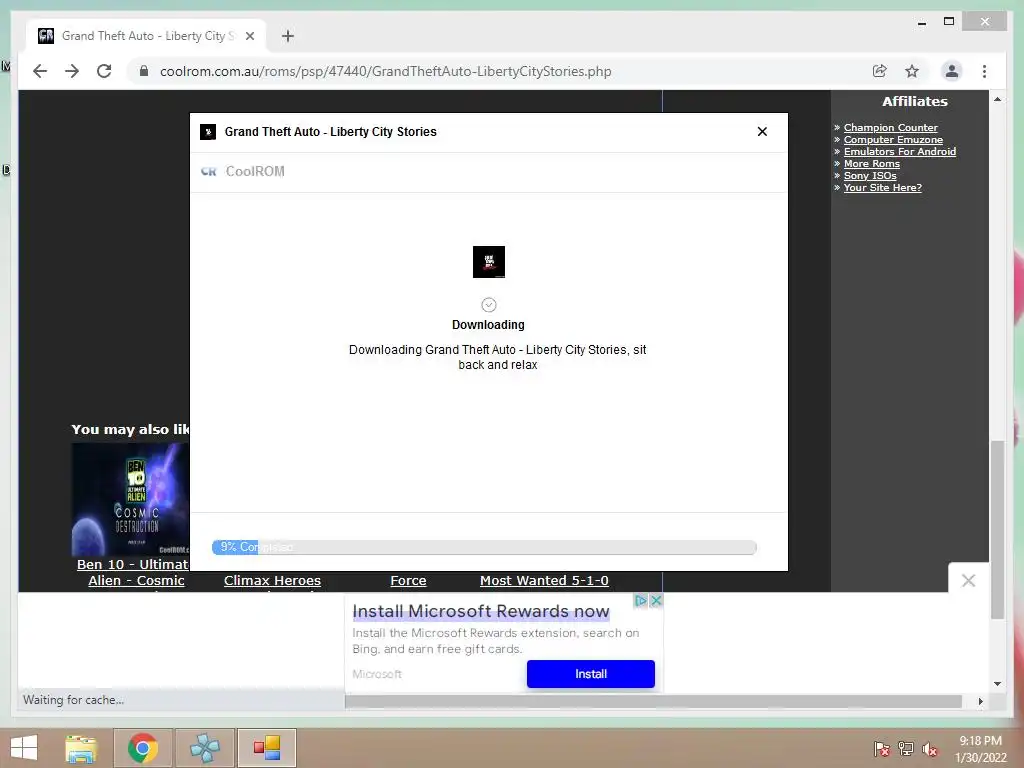This screenshot has height=768, width=1024.
Task: Switch to Chrome in the taskbar
Action: 143,748
